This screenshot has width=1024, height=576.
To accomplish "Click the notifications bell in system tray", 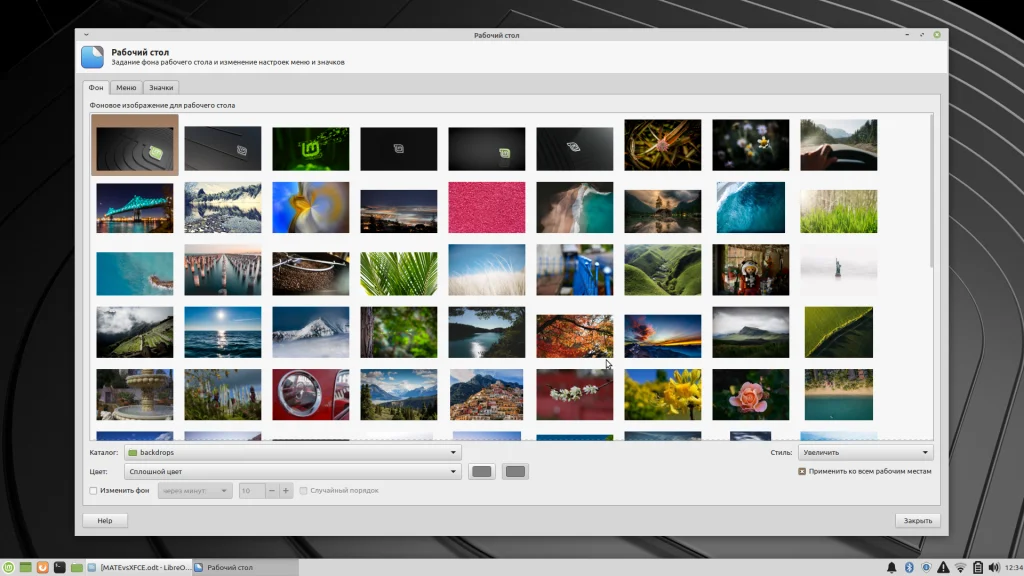I will click(891, 568).
